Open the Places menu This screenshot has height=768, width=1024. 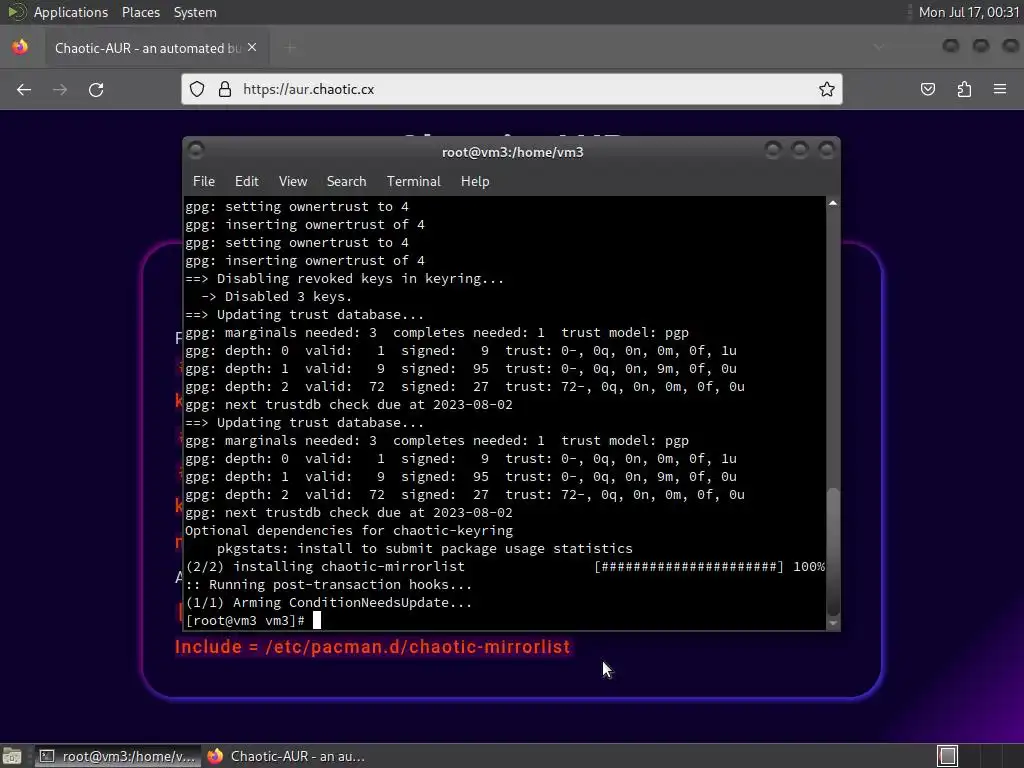tap(140, 12)
